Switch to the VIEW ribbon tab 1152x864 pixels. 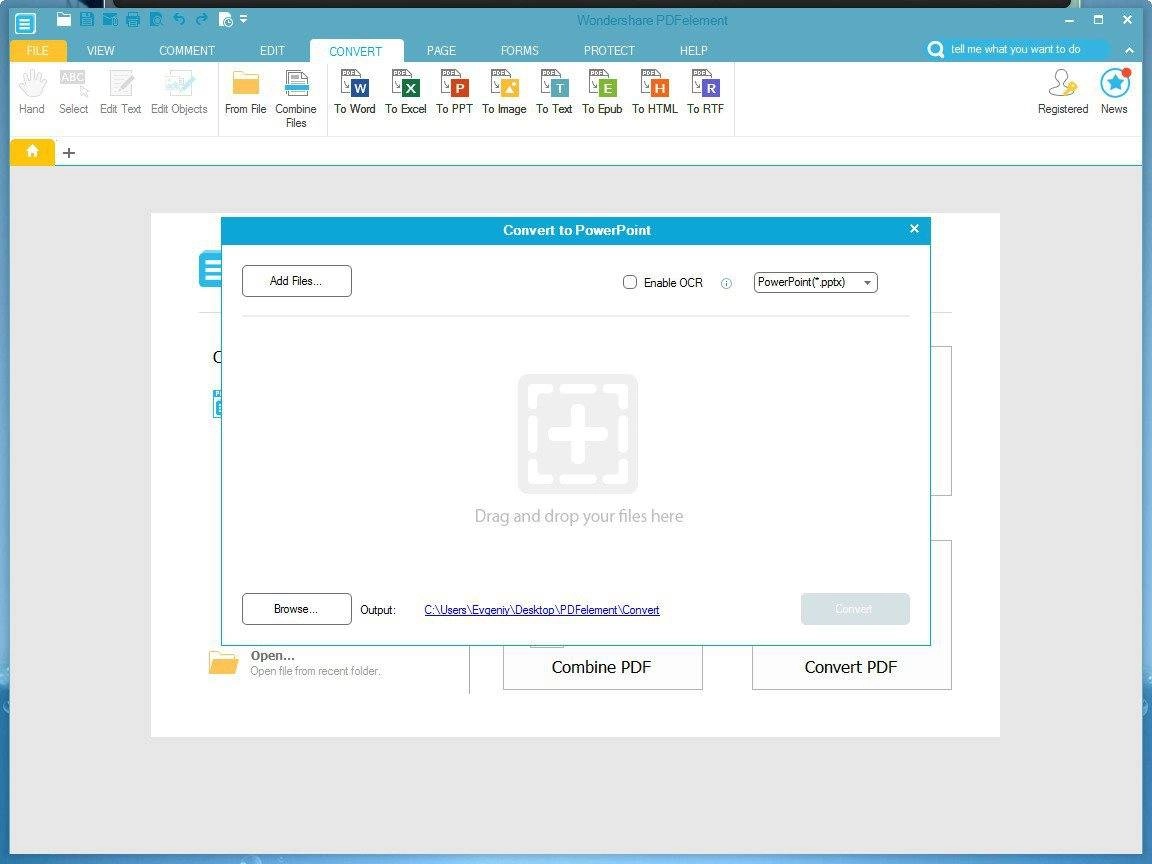pyautogui.click(x=101, y=51)
